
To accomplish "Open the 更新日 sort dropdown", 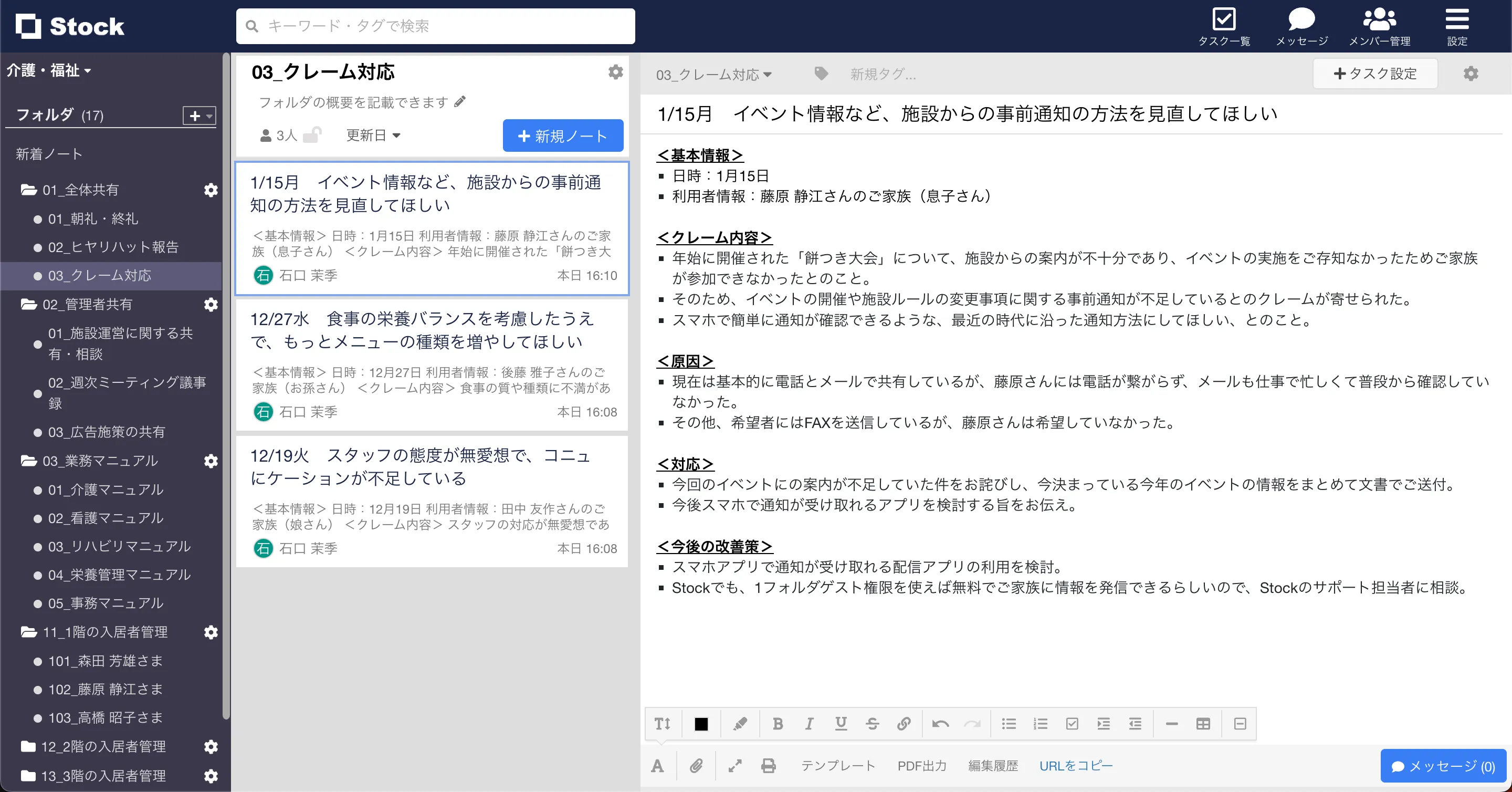I will (373, 135).
